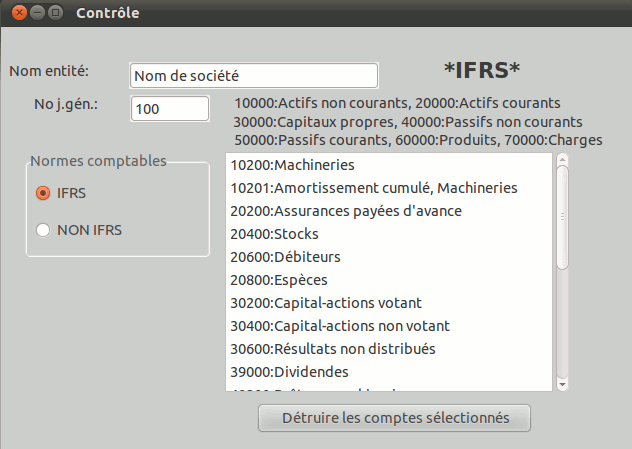Click the scrollbar down arrow
The width and height of the screenshot is (632, 449).
[x=562, y=383]
